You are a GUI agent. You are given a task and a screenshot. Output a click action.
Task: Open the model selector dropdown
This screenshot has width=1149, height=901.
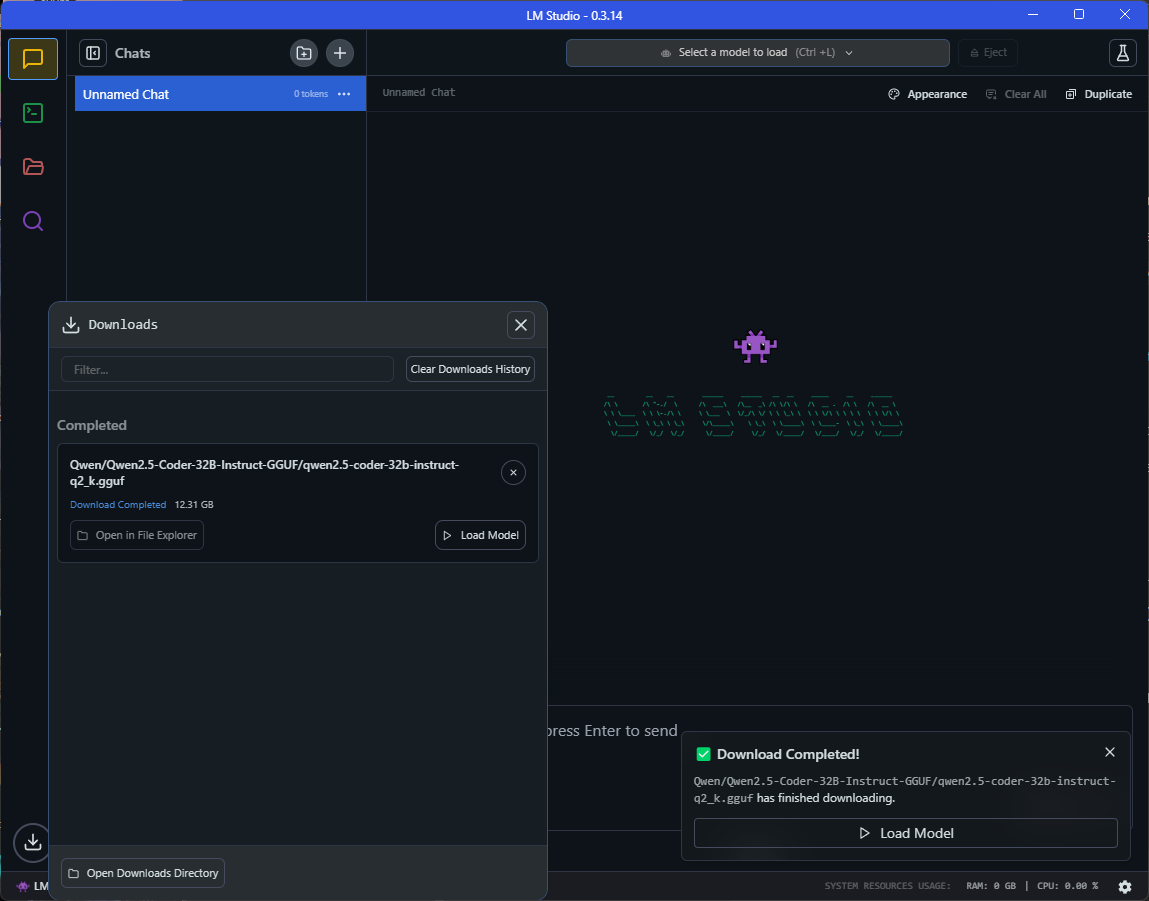click(x=758, y=53)
